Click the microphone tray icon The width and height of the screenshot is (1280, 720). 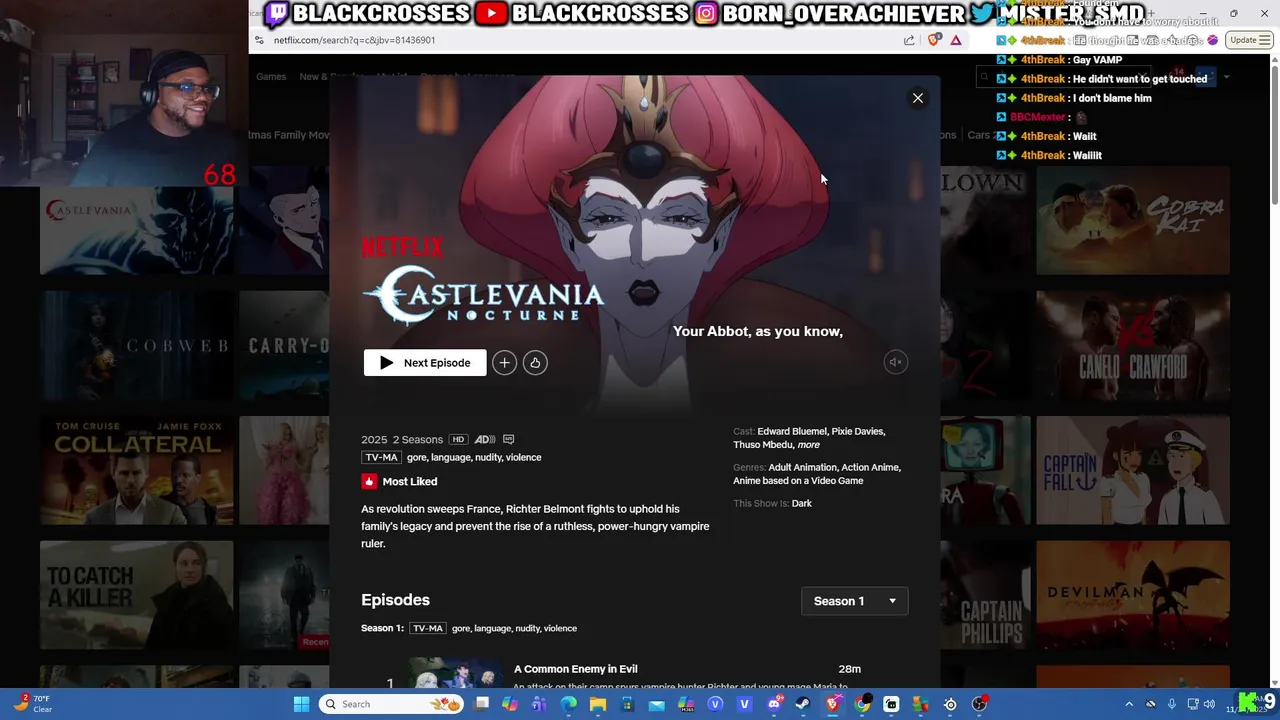(x=1171, y=704)
